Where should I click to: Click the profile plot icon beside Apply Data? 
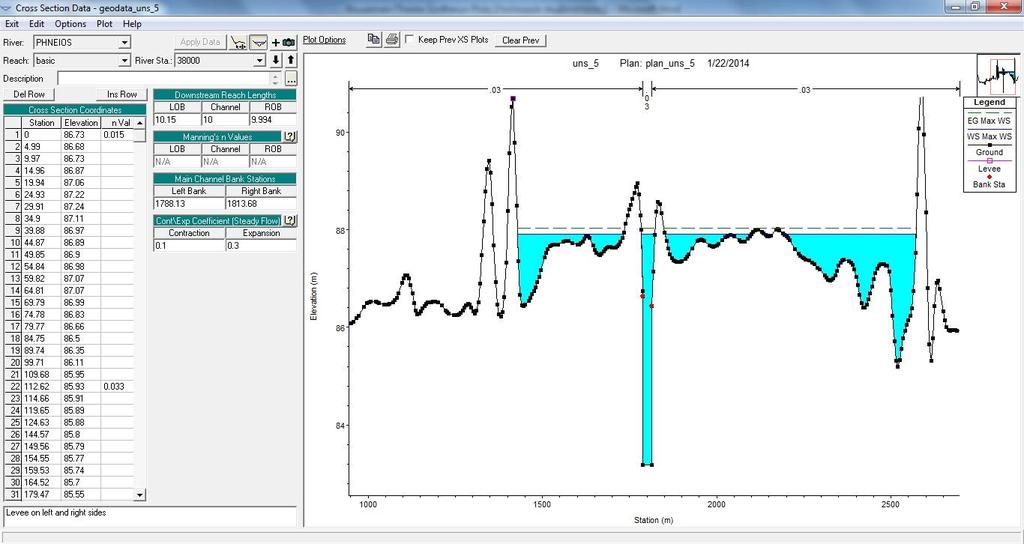[x=239, y=42]
